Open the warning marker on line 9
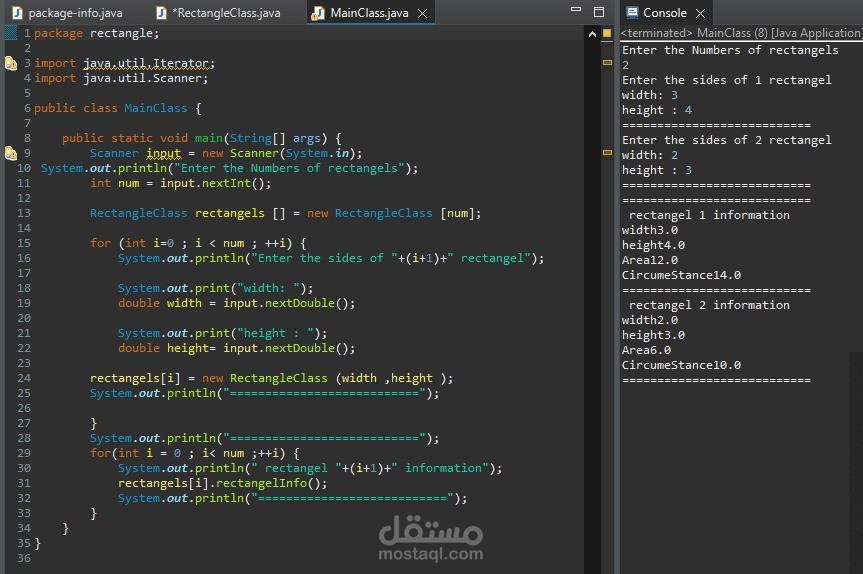863x574 pixels. (x=10, y=153)
